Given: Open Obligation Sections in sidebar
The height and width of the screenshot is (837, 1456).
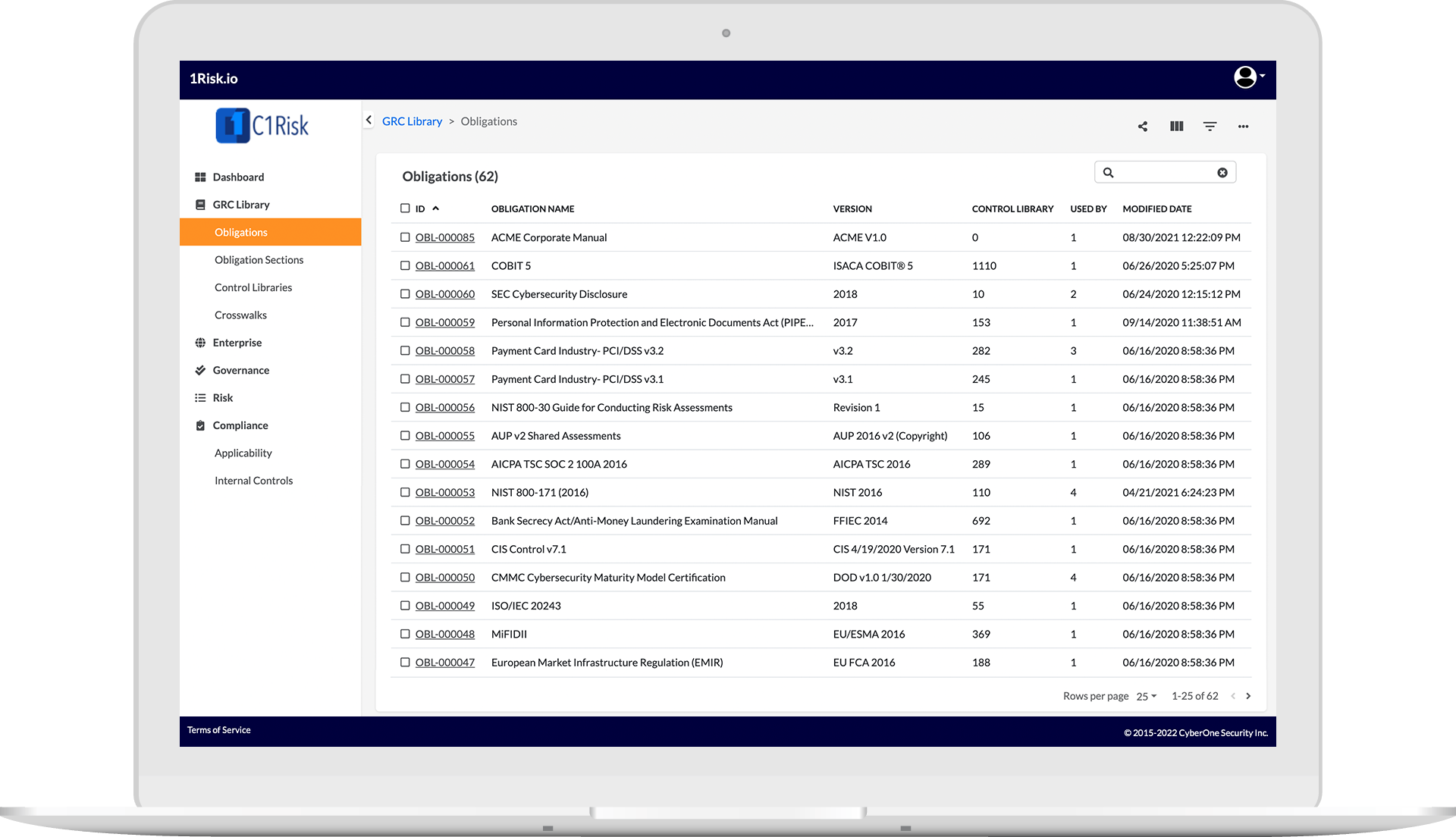Looking at the screenshot, I should 259,260.
